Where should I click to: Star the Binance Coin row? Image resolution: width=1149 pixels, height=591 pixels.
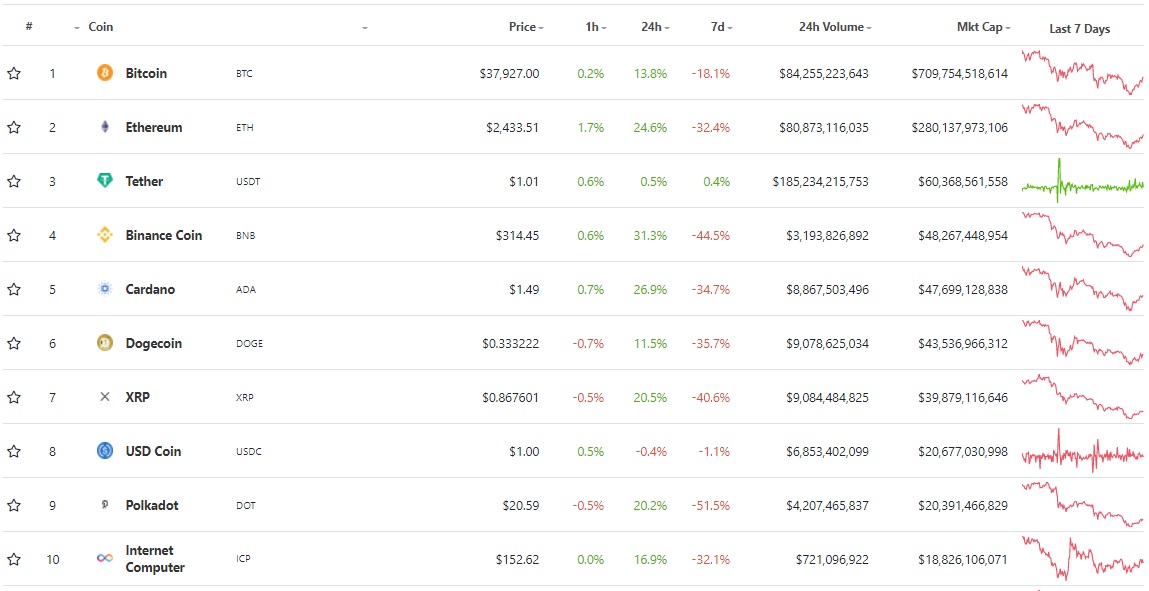14,235
